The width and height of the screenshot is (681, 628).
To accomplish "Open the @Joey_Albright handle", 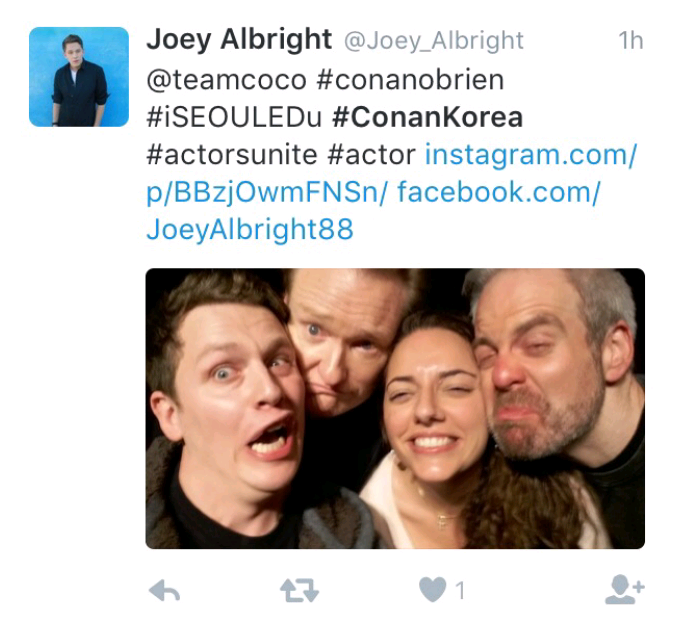I will [434, 41].
